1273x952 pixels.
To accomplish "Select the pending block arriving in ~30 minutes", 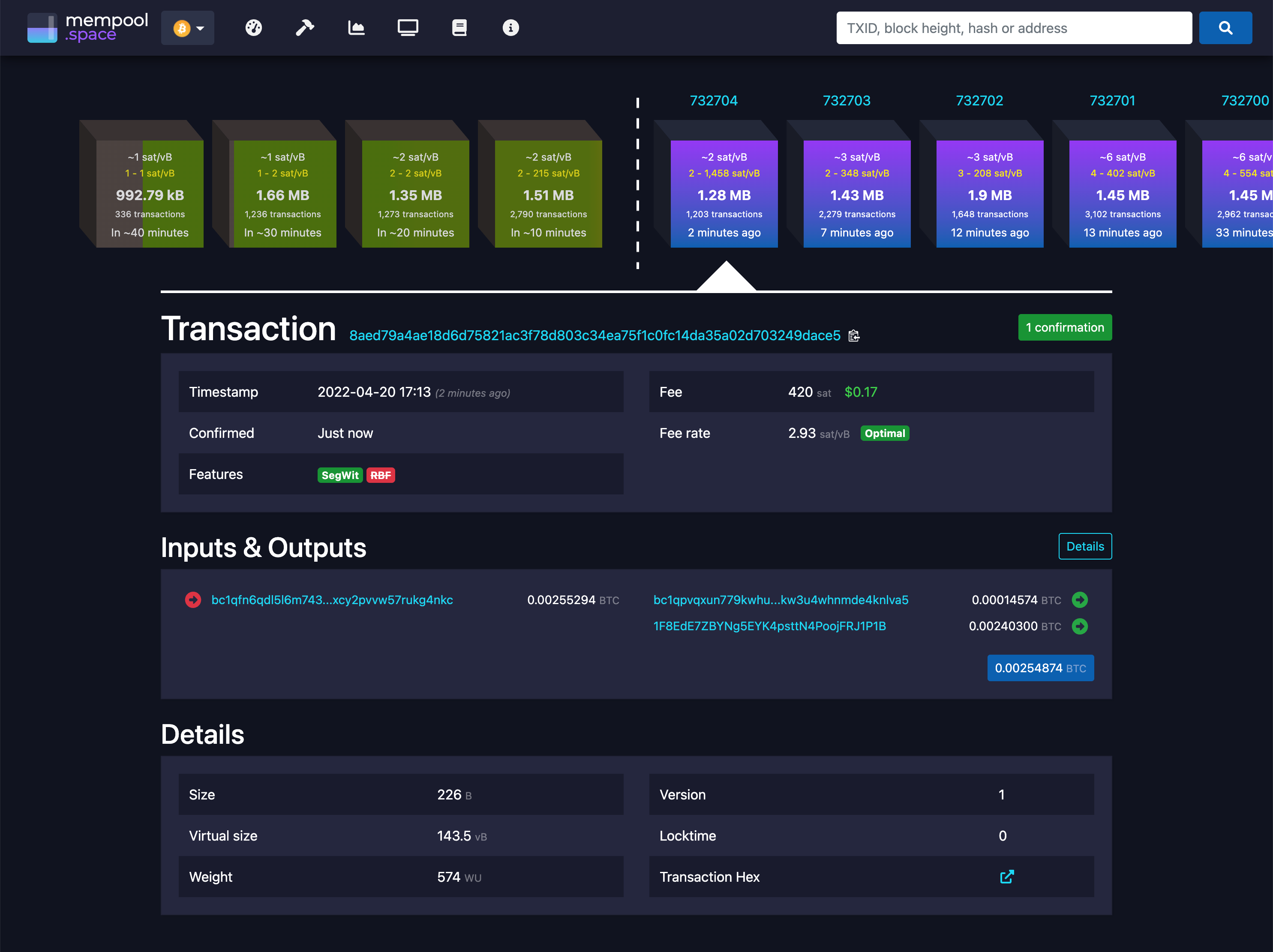I will [x=282, y=194].
